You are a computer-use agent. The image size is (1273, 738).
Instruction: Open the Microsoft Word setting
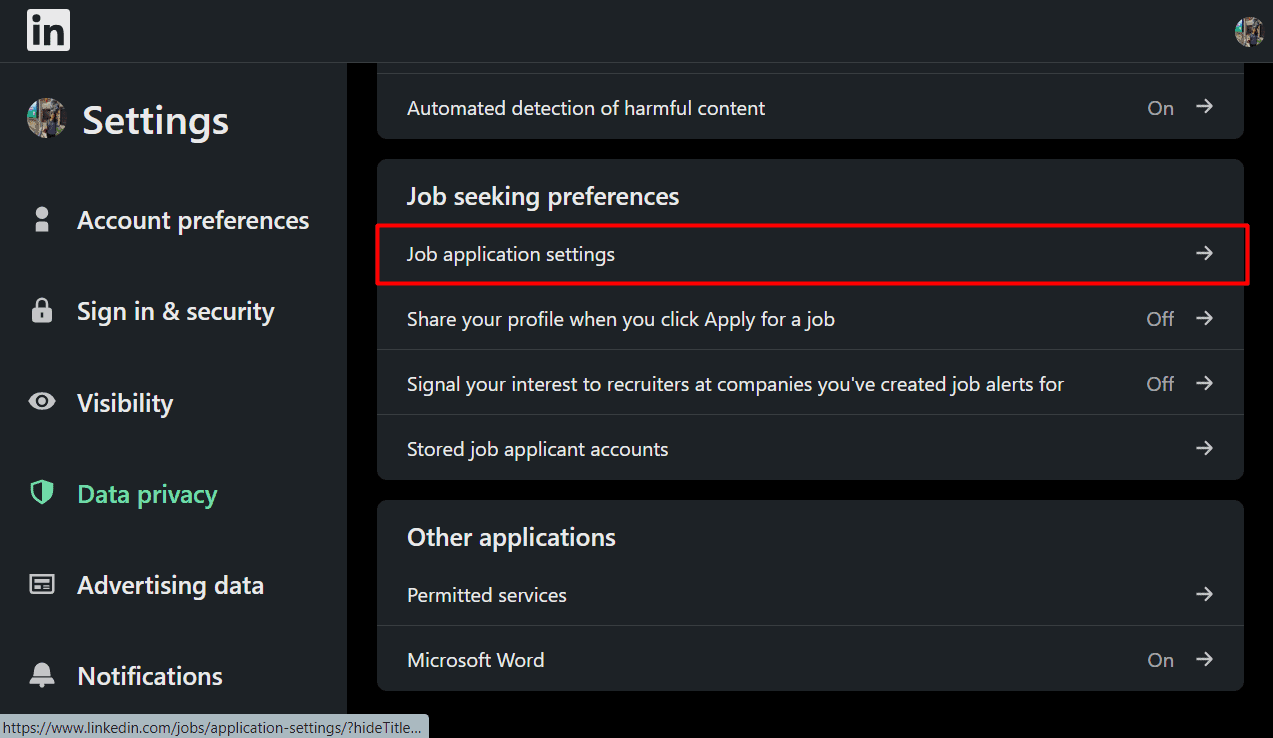(x=810, y=660)
